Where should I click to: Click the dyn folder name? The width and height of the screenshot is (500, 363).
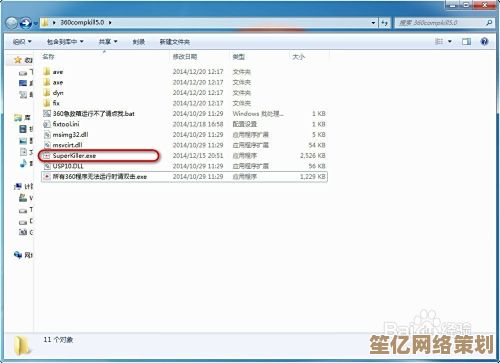pos(58,93)
